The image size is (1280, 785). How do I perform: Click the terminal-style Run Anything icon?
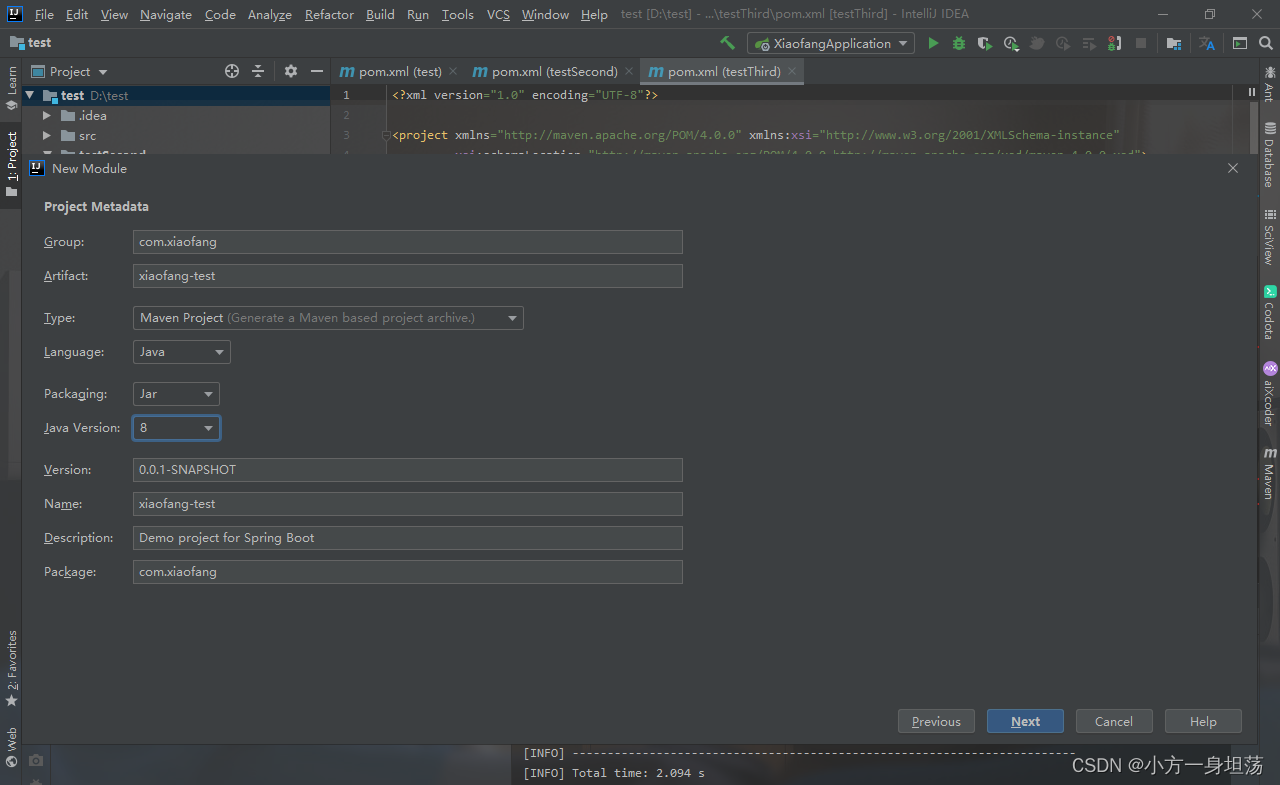click(1240, 43)
